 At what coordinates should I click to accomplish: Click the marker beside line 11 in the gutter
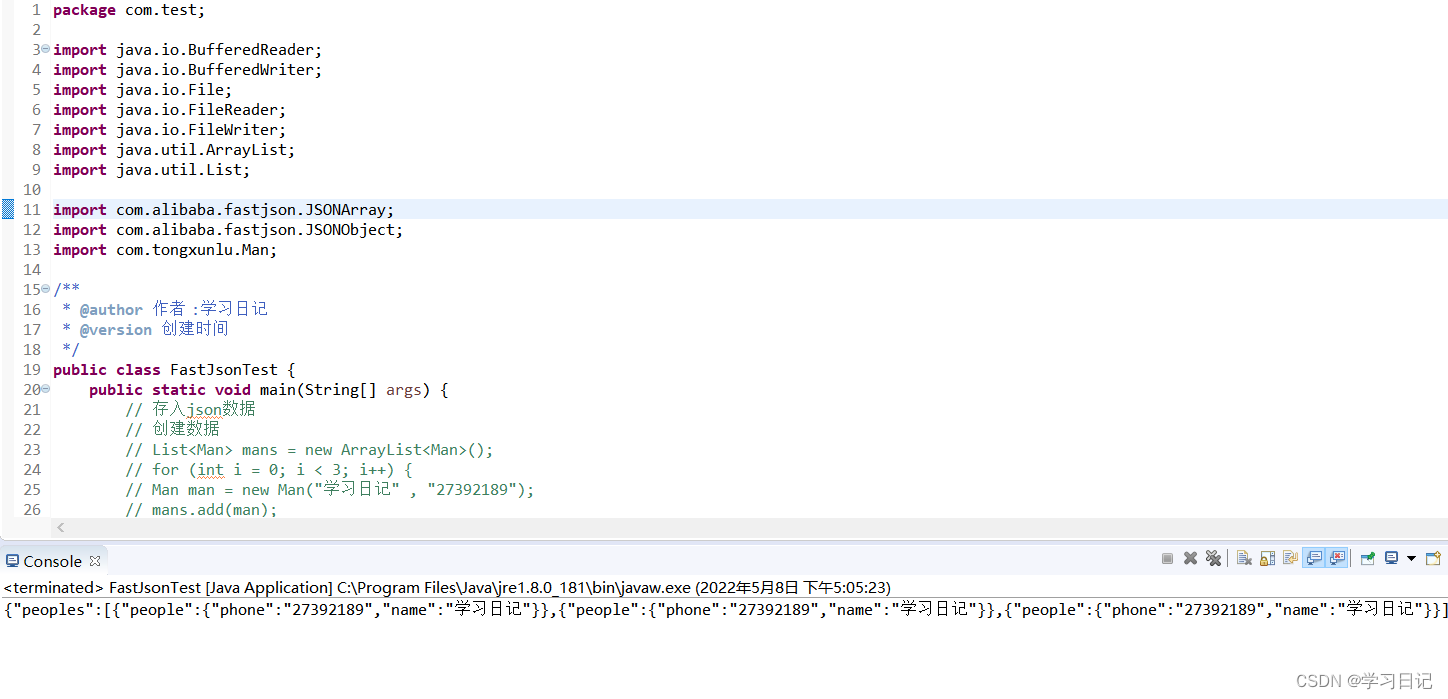click(x=8, y=209)
